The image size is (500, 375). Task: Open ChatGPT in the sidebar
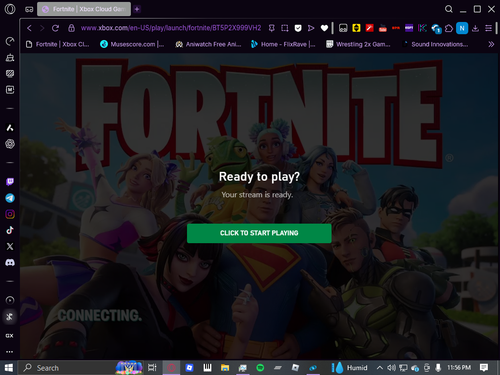click(x=10, y=144)
